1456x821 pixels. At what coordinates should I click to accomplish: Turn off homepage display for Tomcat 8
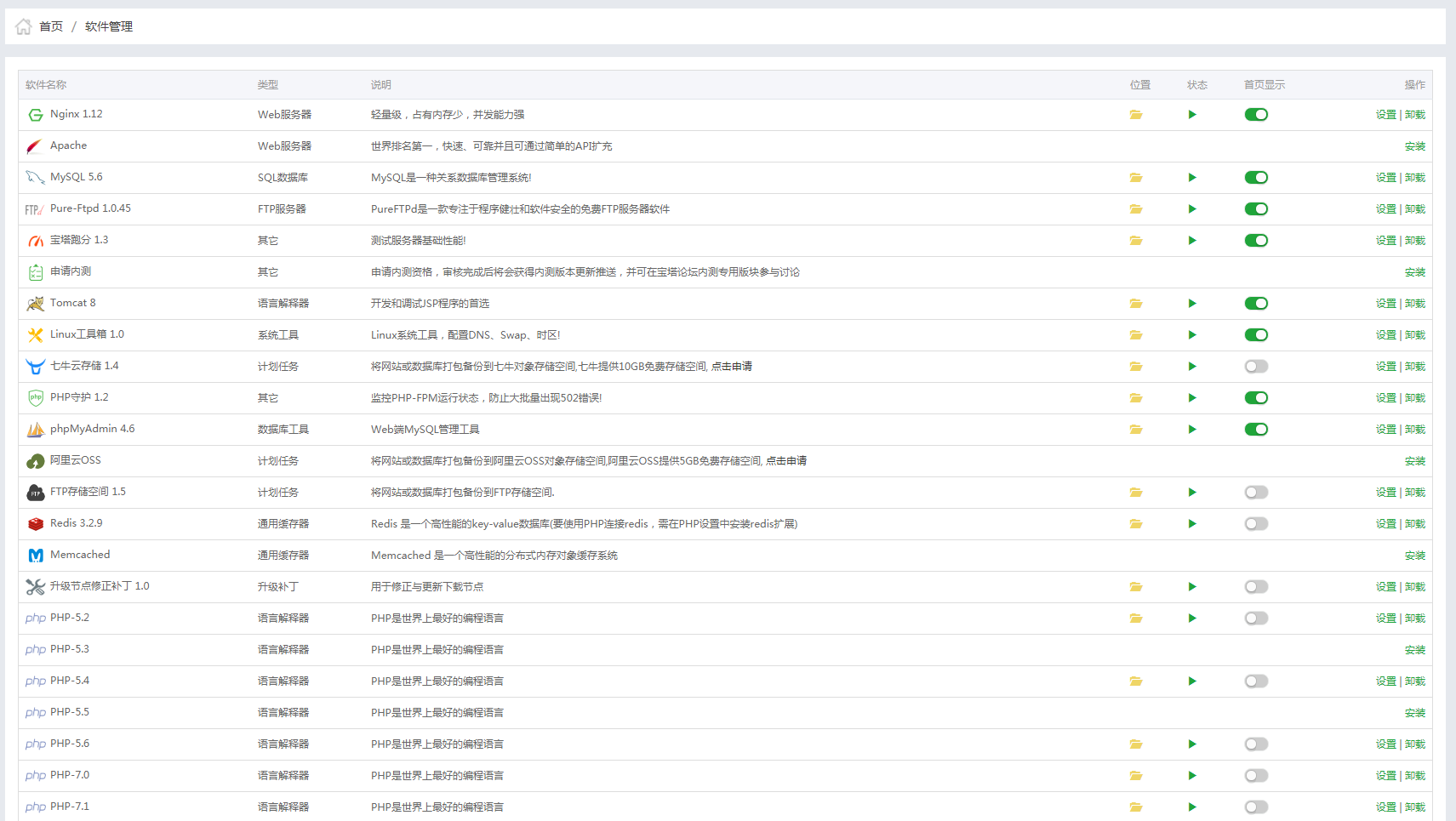[x=1256, y=304]
